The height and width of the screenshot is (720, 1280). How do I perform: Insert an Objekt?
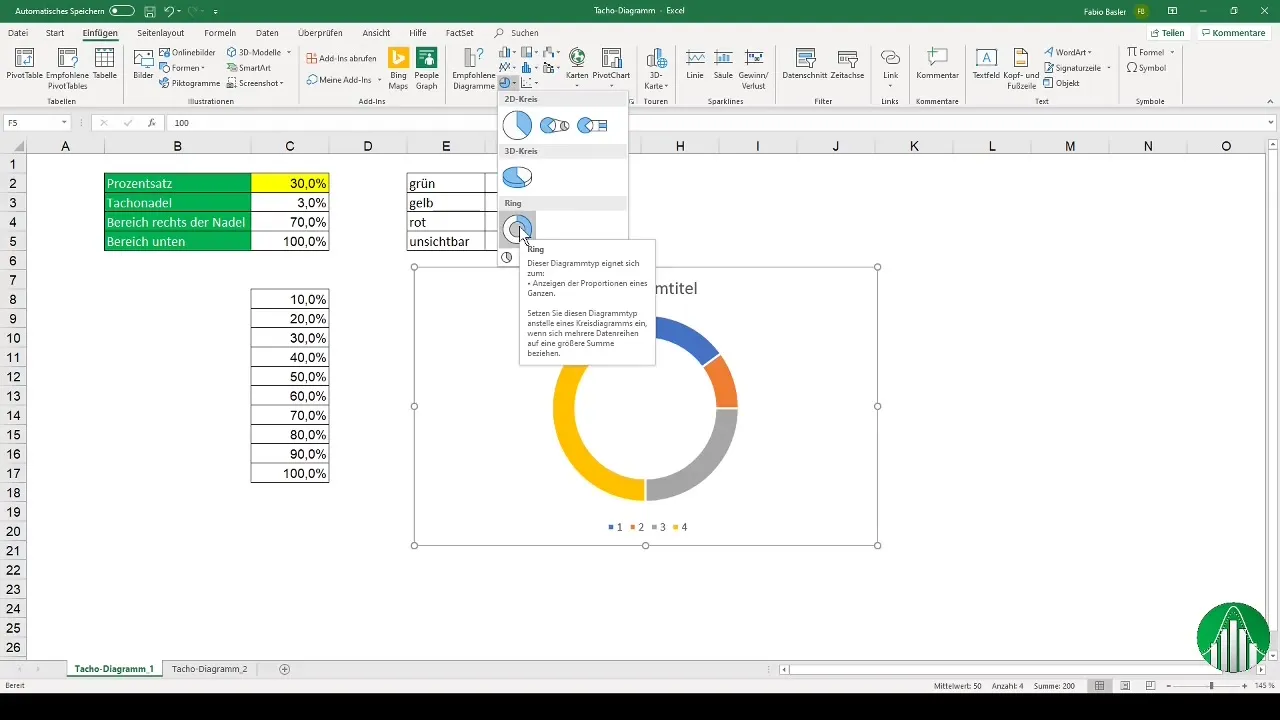tap(1061, 83)
